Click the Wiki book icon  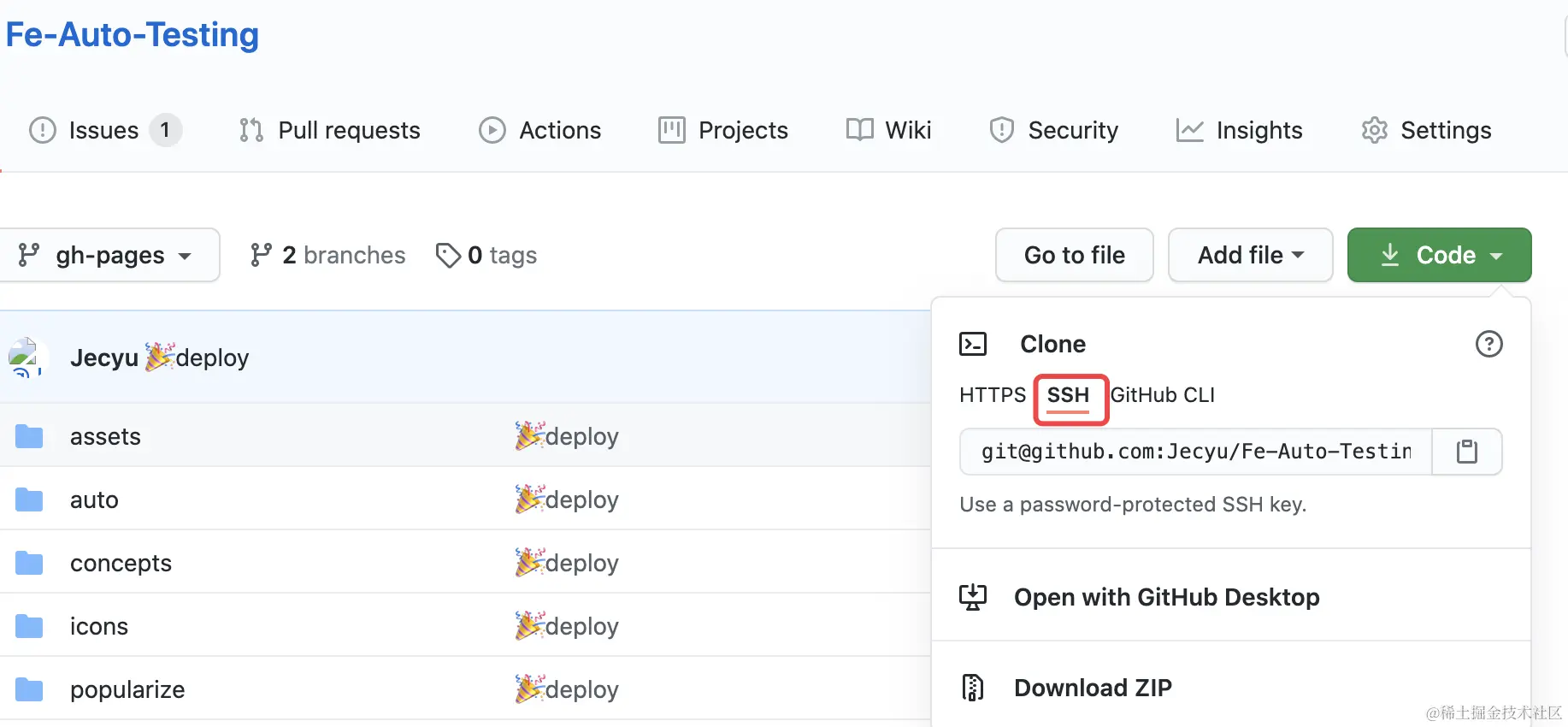tap(859, 130)
